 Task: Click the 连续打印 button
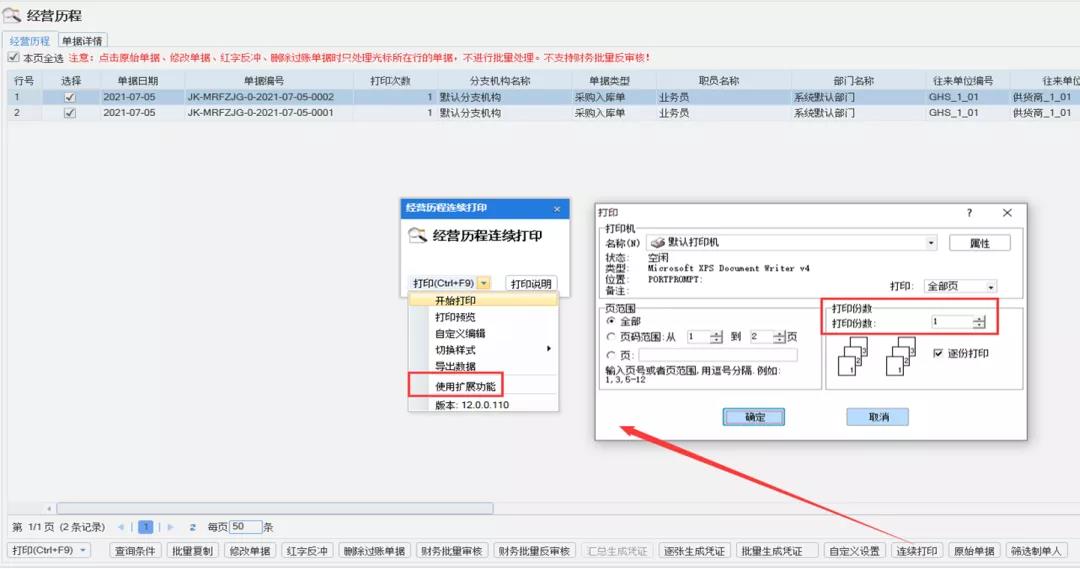click(x=917, y=551)
